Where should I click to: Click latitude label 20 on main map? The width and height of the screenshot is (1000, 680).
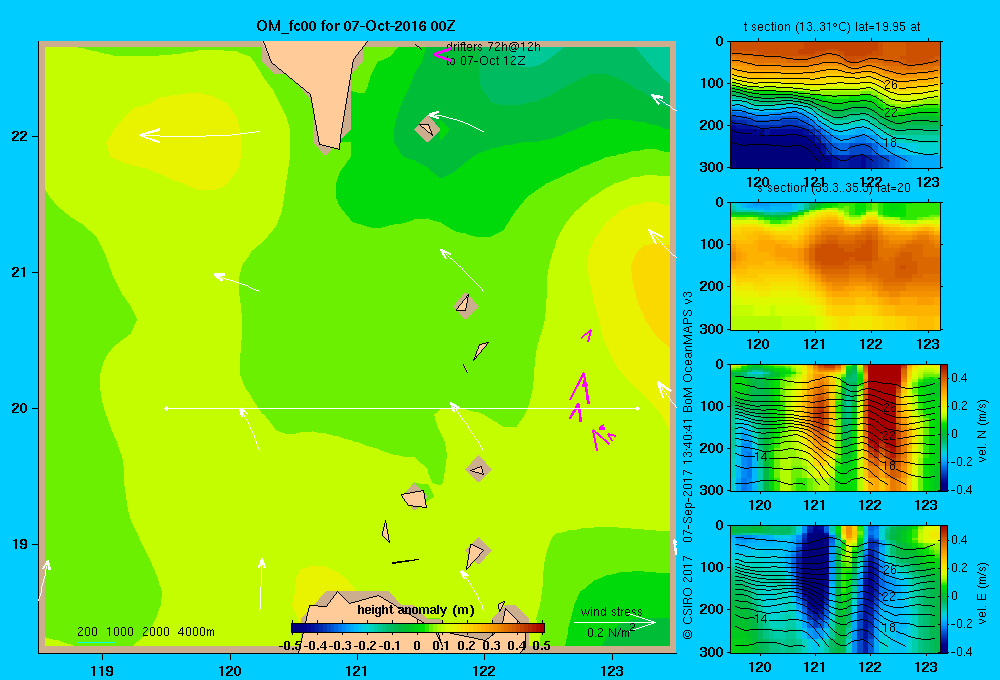19,408
